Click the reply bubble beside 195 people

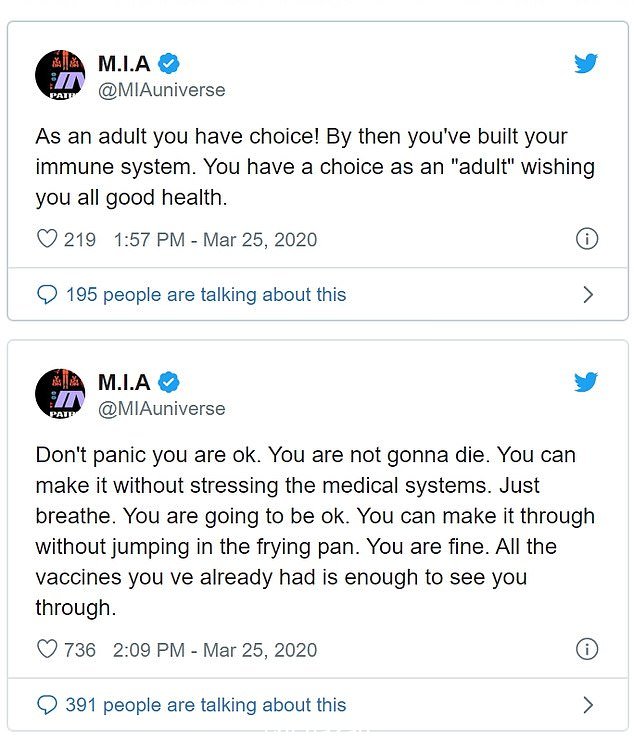(x=47, y=294)
